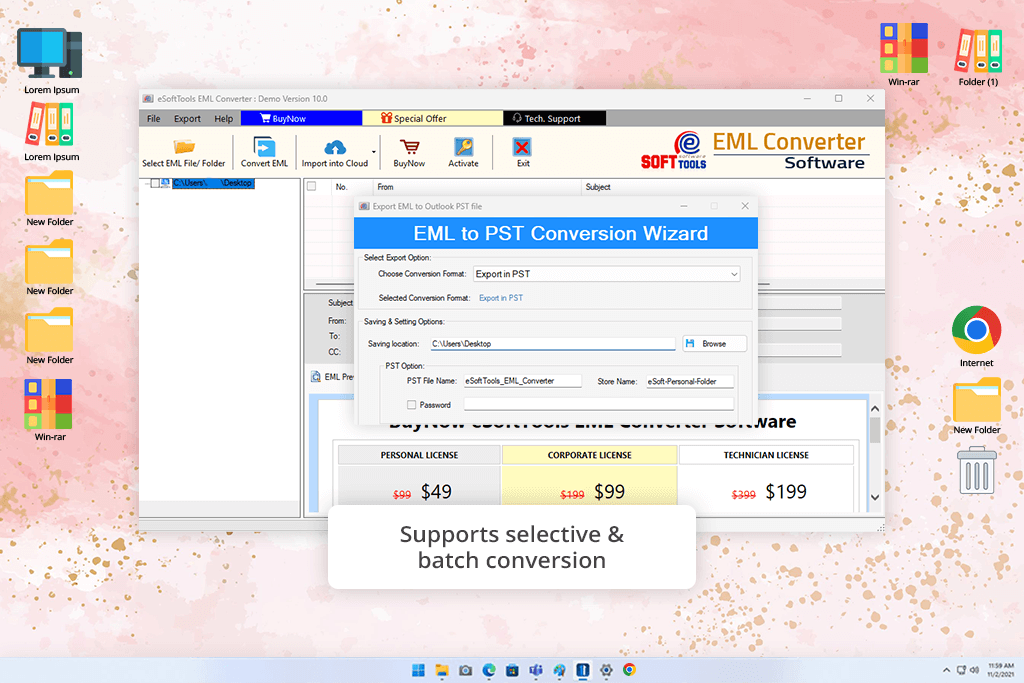The width and height of the screenshot is (1024, 683).
Task: Click the TECHNICIAN LICENSE header
Action: 766,455
